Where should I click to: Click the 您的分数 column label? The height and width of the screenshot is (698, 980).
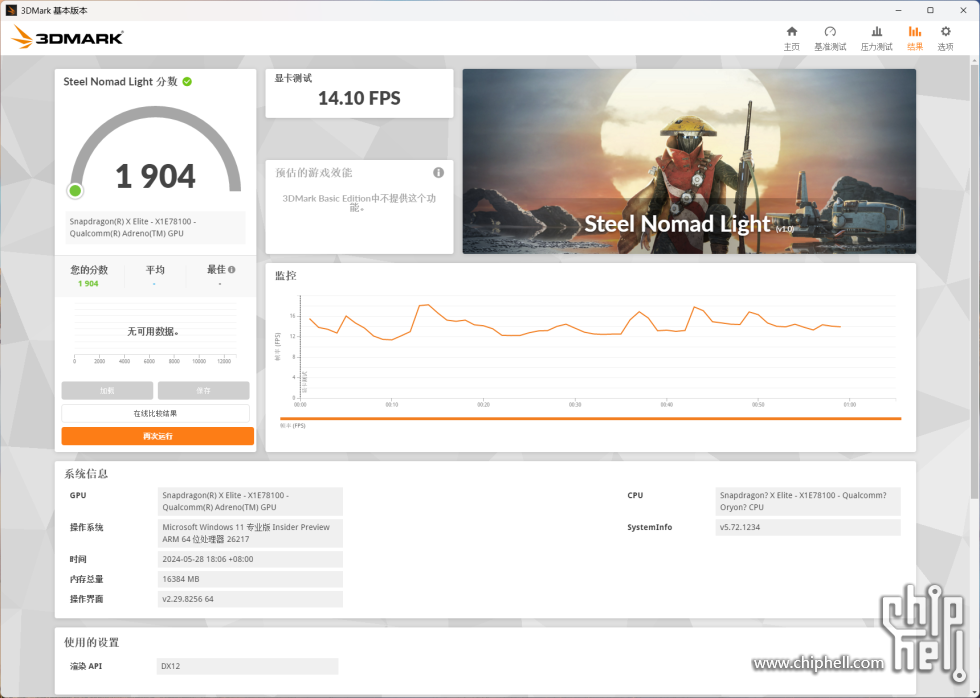coord(89,270)
